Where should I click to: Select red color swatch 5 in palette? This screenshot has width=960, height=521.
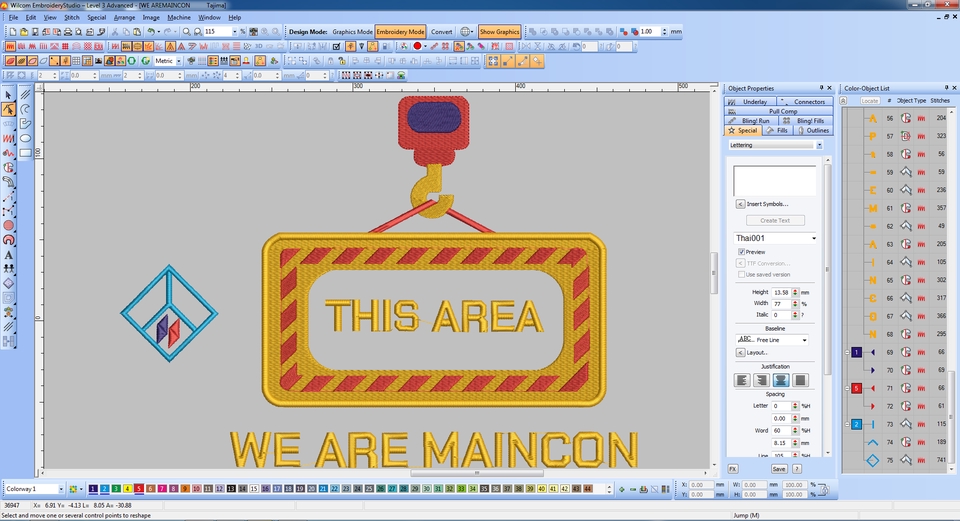tap(139, 489)
